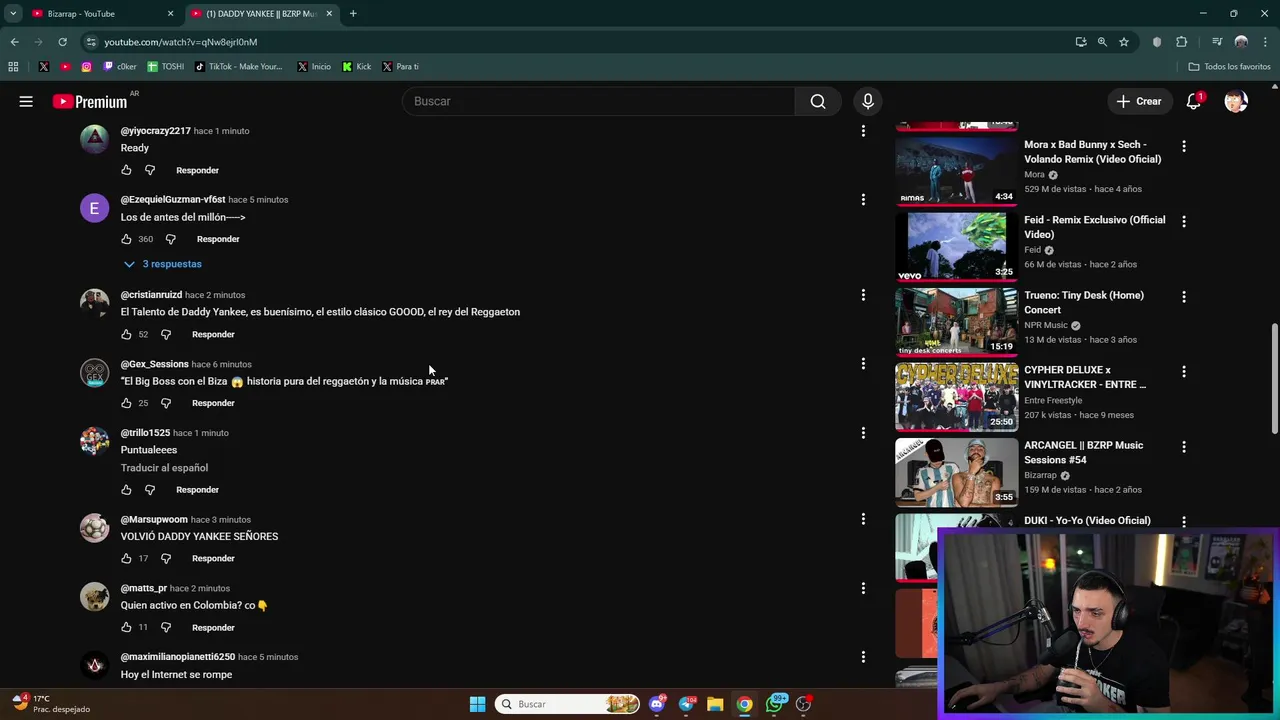Open more options for @Gex_Sessions comment

[x=863, y=364]
